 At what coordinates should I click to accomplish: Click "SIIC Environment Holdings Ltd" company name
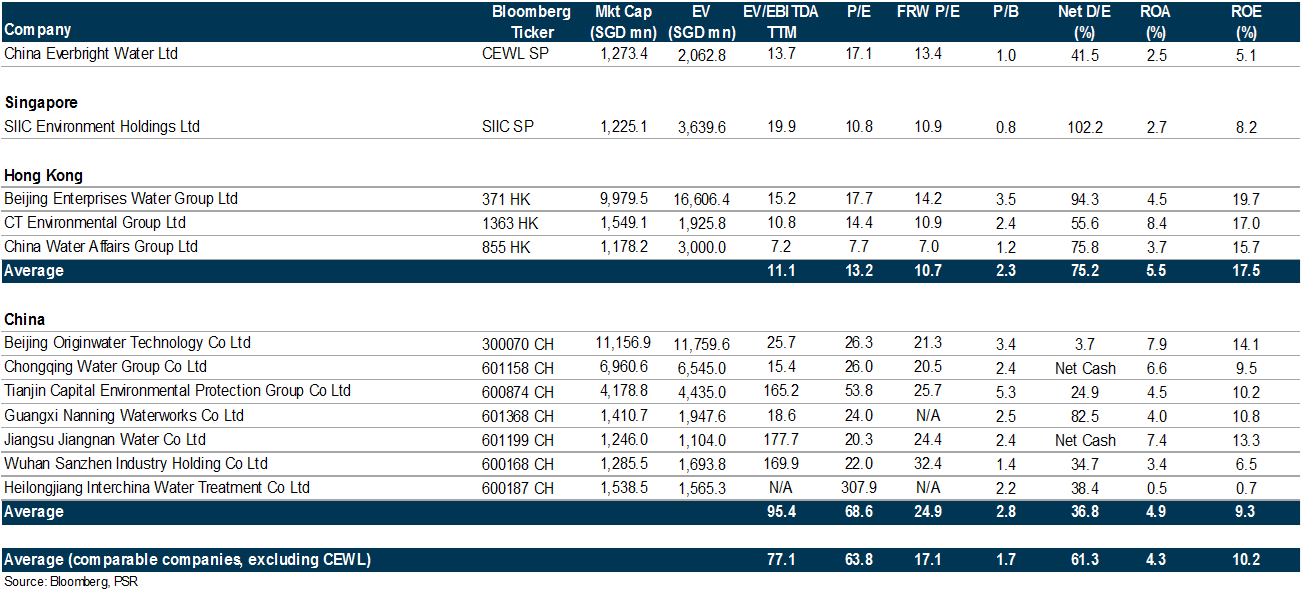pyautogui.click(x=102, y=126)
